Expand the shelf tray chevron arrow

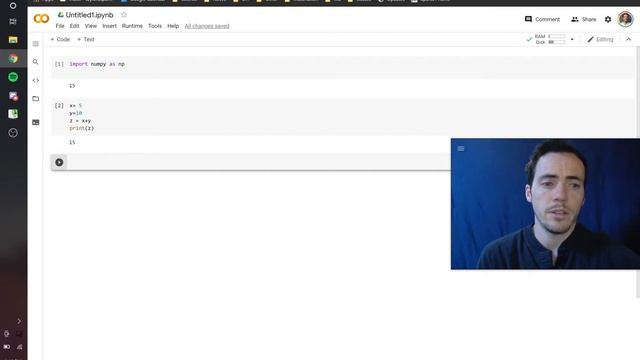(x=19, y=321)
